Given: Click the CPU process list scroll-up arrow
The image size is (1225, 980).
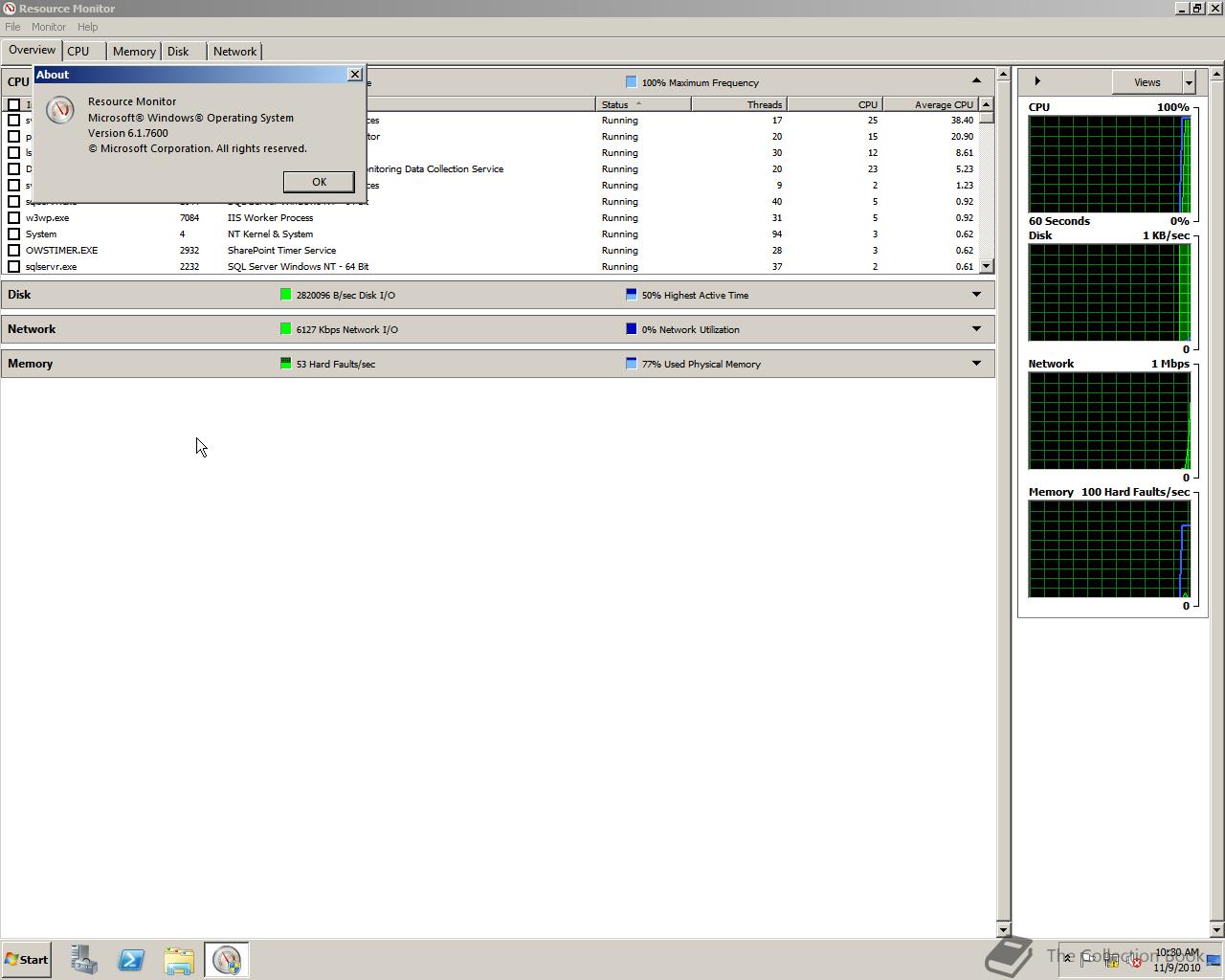Looking at the screenshot, I should (986, 104).
